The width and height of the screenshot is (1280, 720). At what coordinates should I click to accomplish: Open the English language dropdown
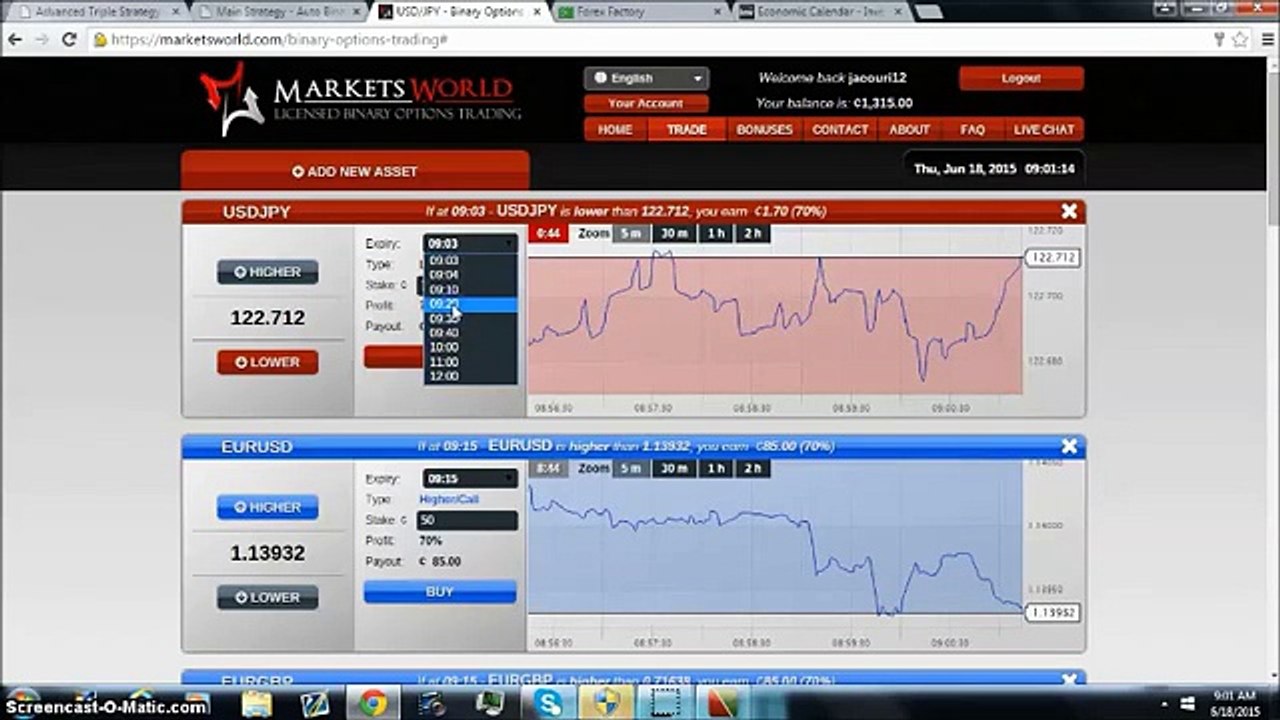click(x=646, y=78)
